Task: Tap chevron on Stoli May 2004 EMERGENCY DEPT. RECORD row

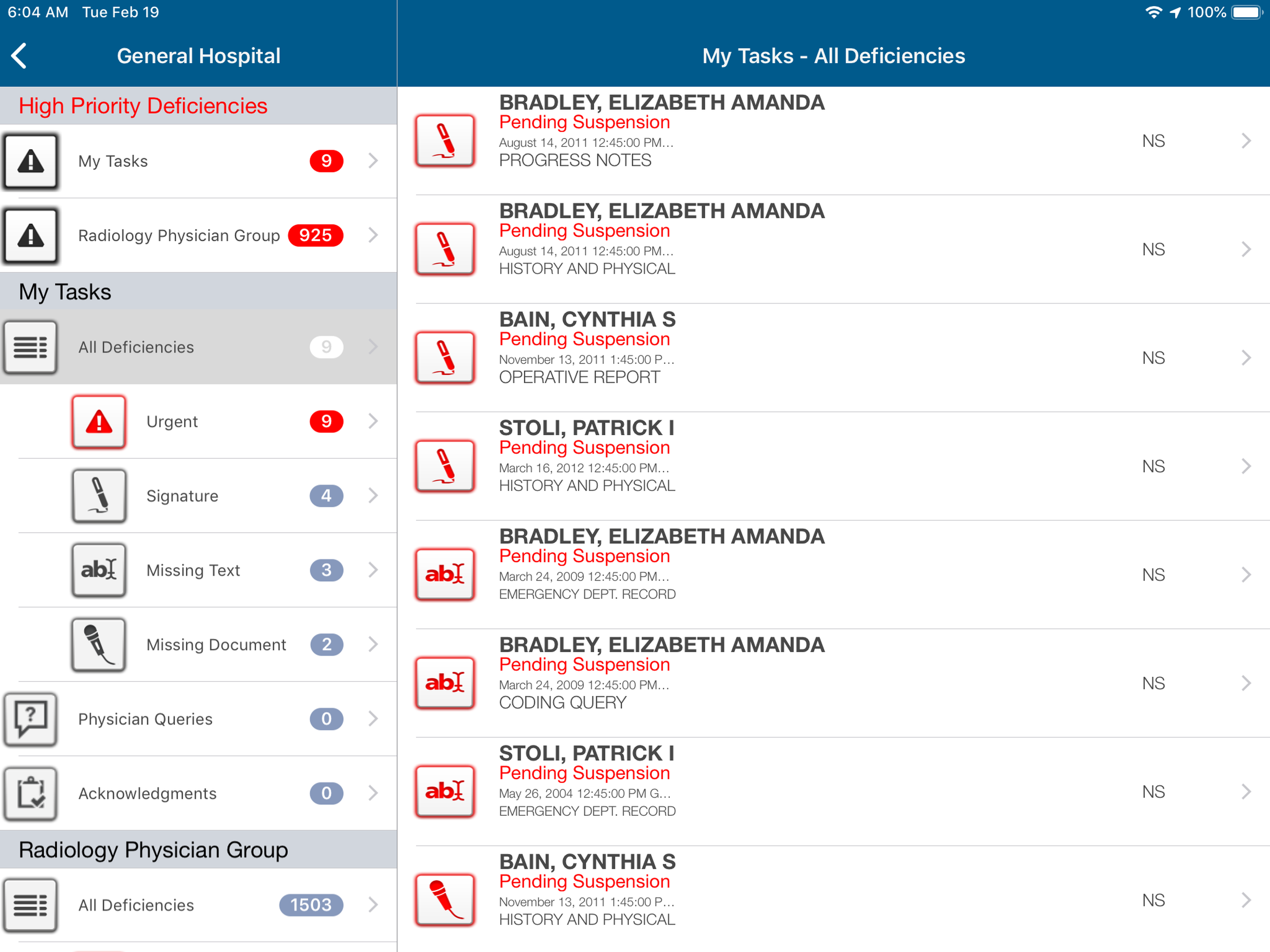Action: coord(1246,792)
